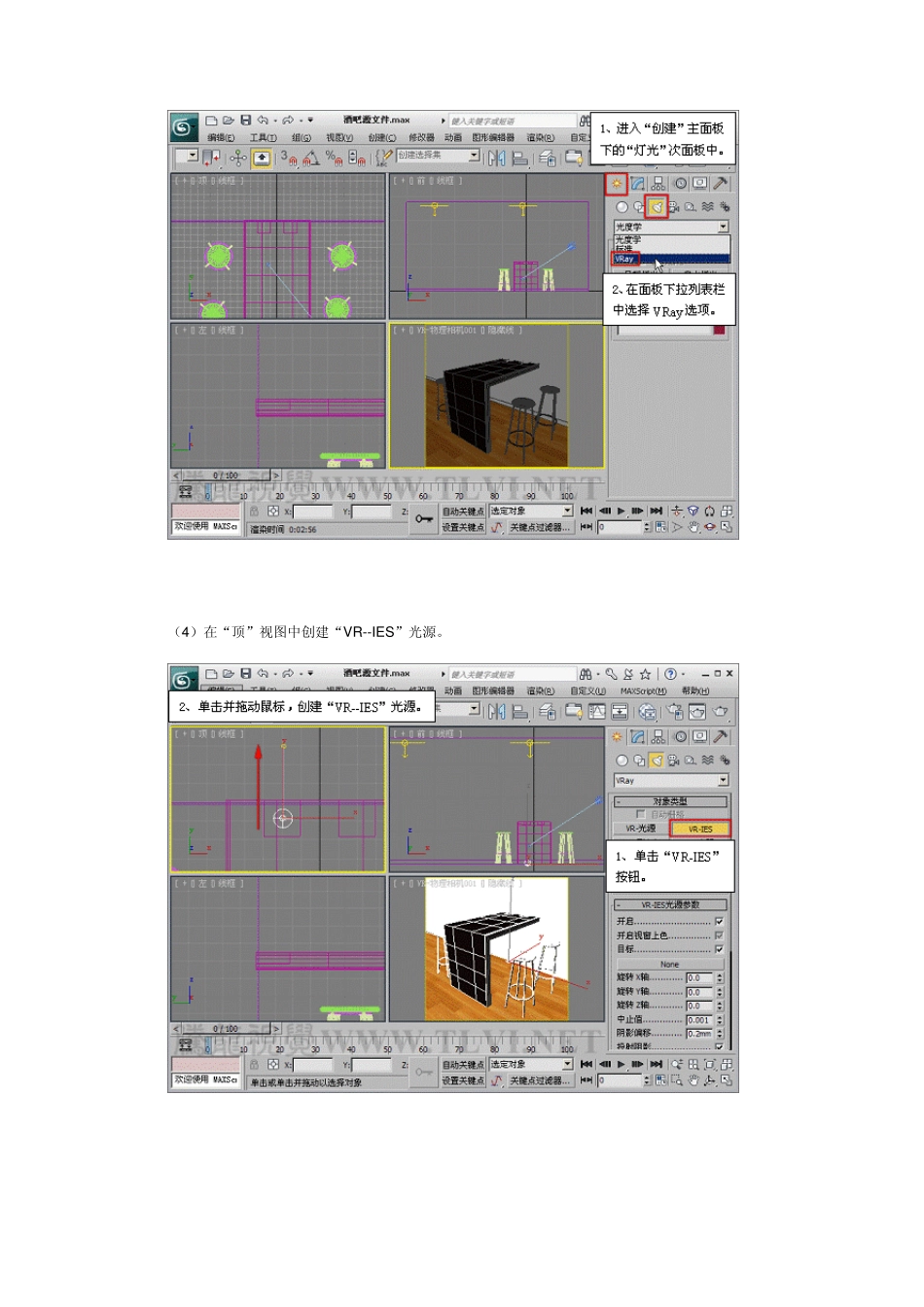
Task: Open the 选定对象 dropdown in the lower screenshot
Action: coord(531,1065)
